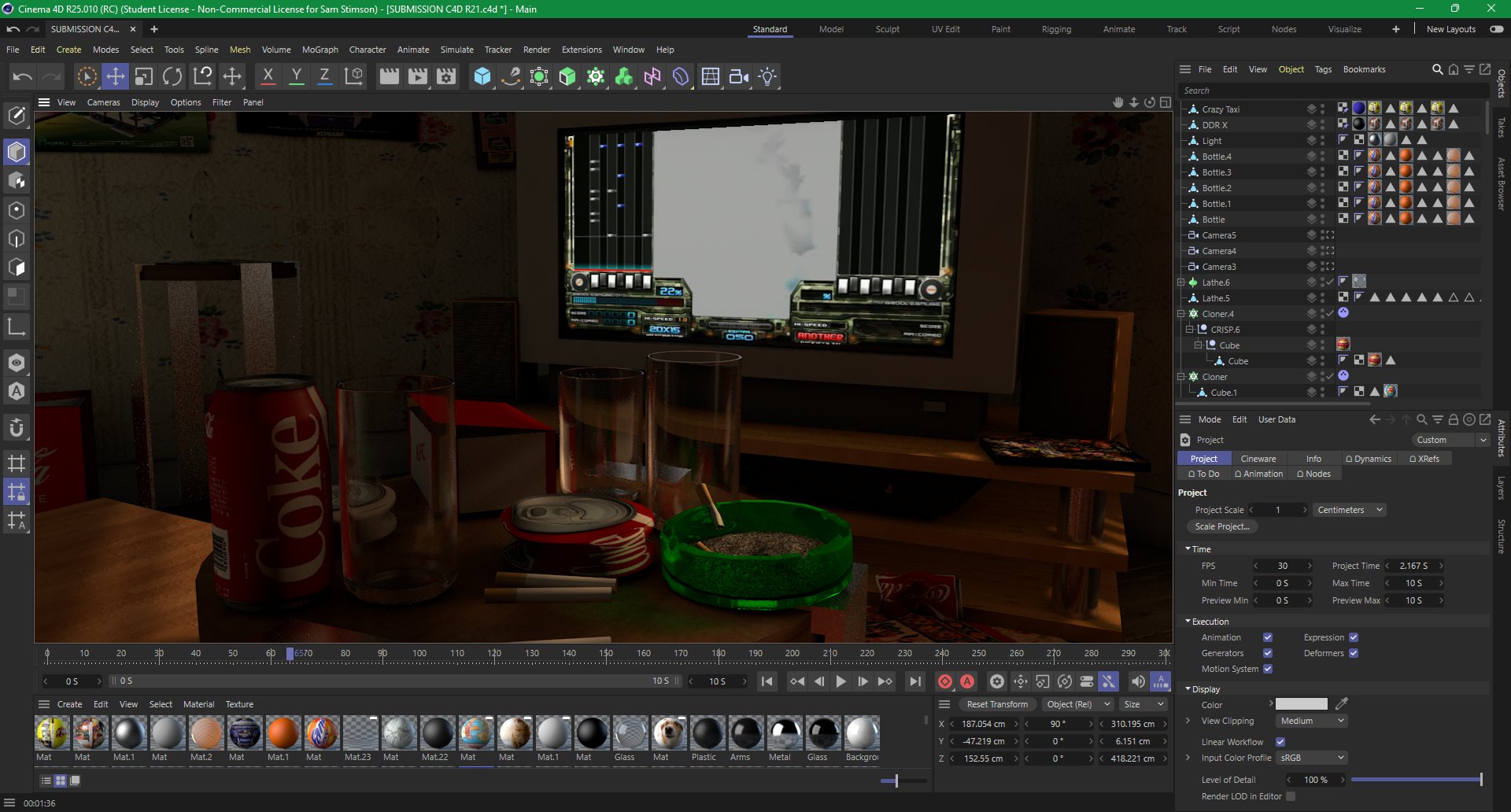
Task: Open the MoGraph menu
Action: [320, 50]
